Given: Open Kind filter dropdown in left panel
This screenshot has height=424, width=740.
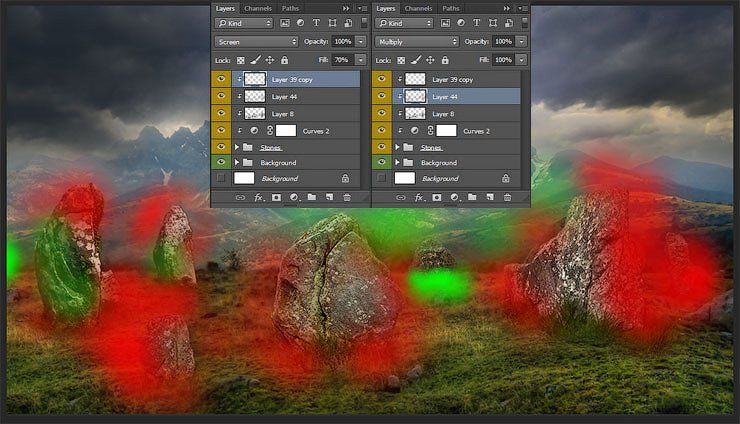Looking at the screenshot, I should point(244,23).
